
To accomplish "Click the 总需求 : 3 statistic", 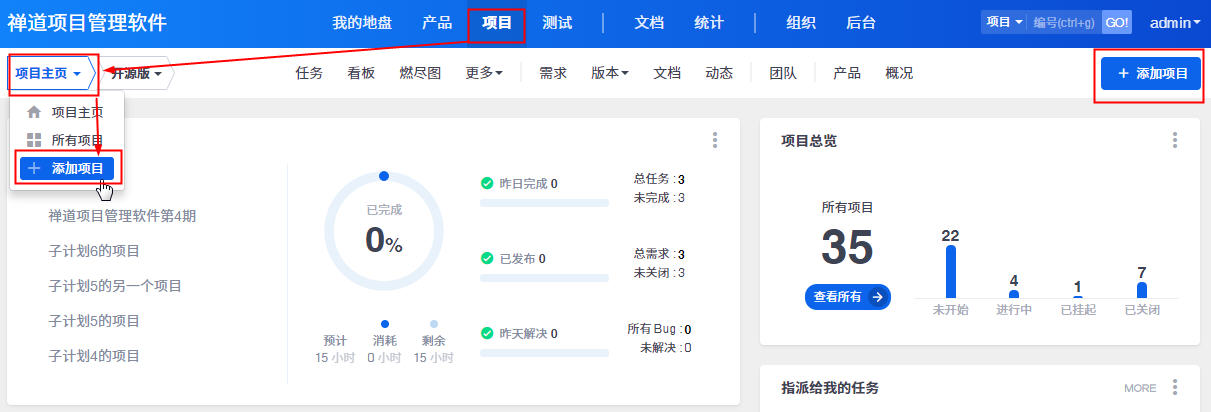I will point(659,254).
